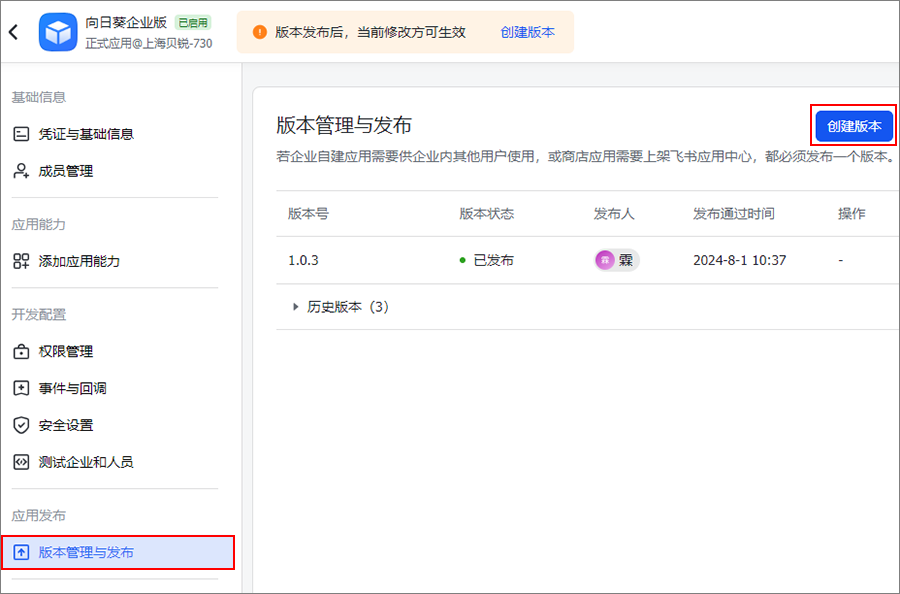Click the add app capability grid icon
Image resolution: width=900 pixels, height=594 pixels.
21,261
